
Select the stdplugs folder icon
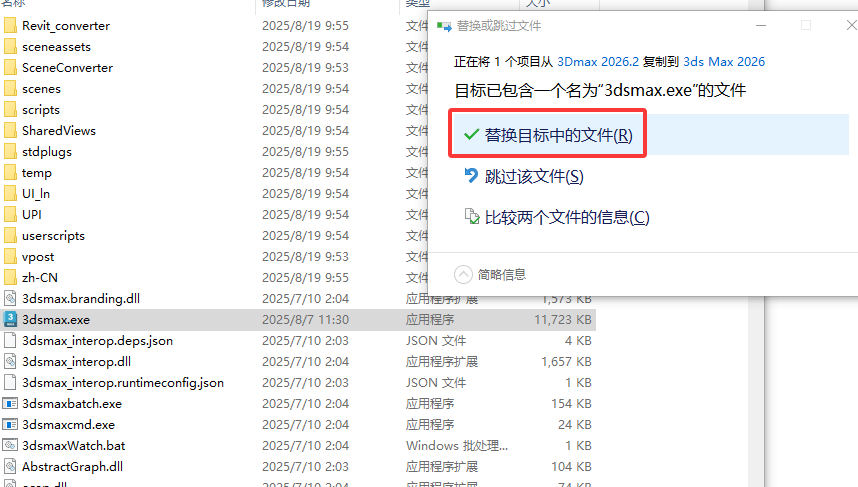pos(10,151)
